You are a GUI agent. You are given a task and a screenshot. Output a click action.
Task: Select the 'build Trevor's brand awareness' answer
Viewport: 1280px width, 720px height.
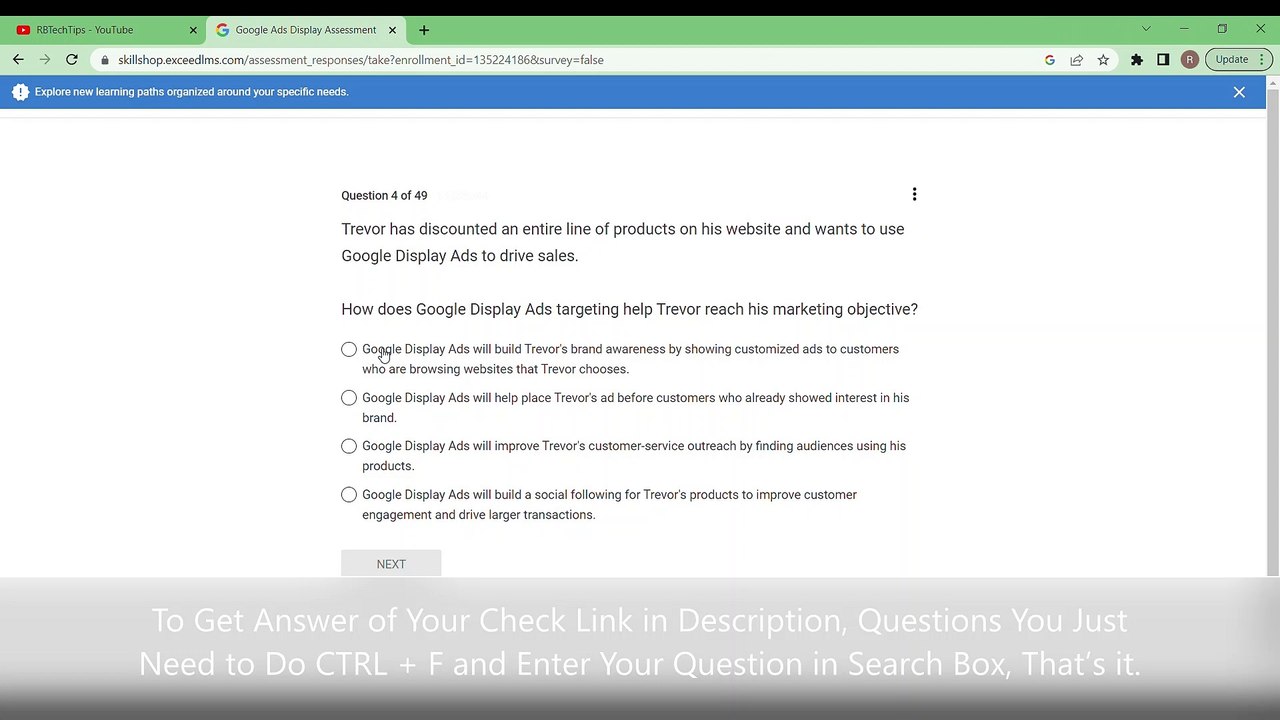(x=349, y=349)
